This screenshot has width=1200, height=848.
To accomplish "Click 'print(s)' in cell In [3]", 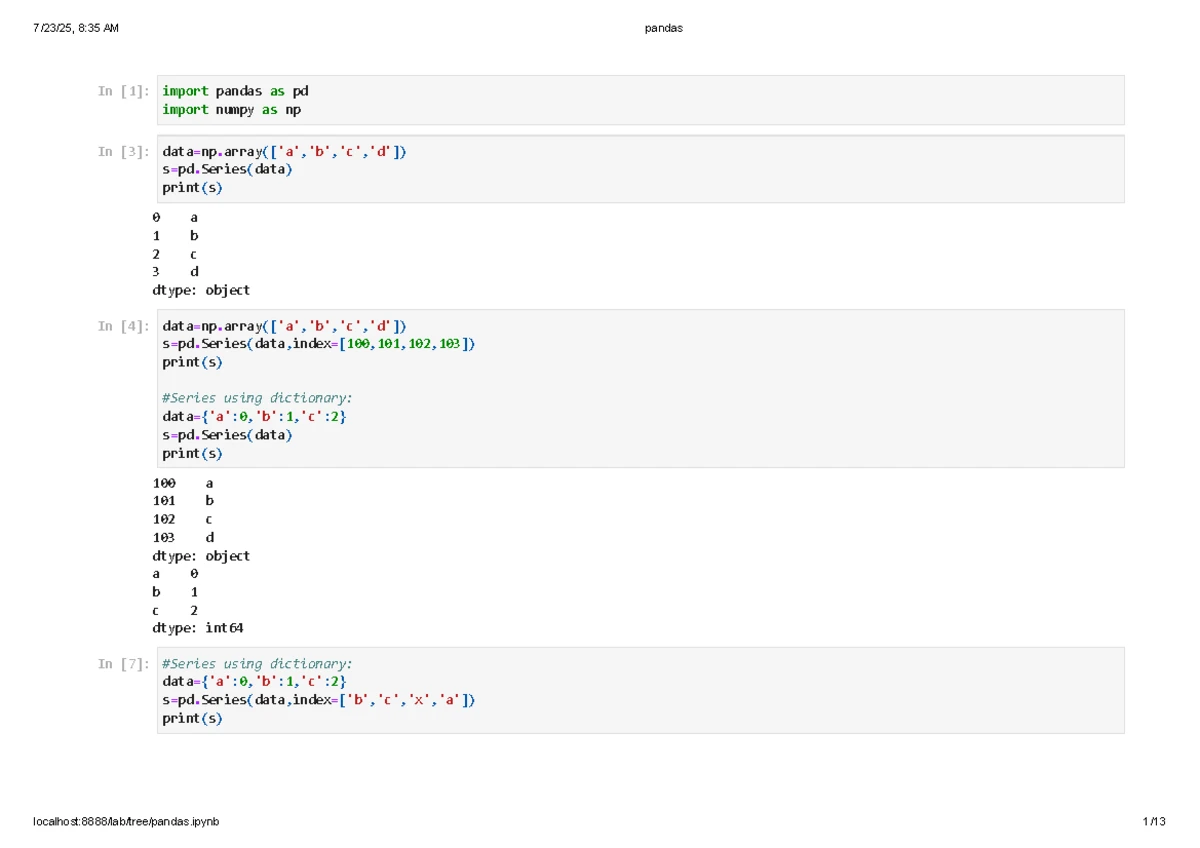I will coord(192,188).
